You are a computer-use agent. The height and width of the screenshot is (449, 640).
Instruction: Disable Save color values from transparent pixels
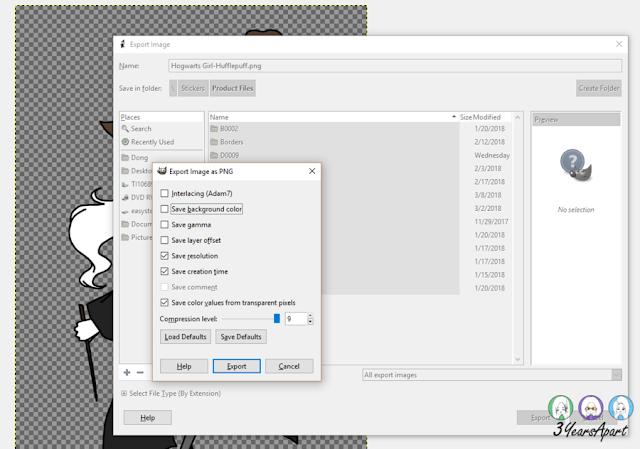164,302
